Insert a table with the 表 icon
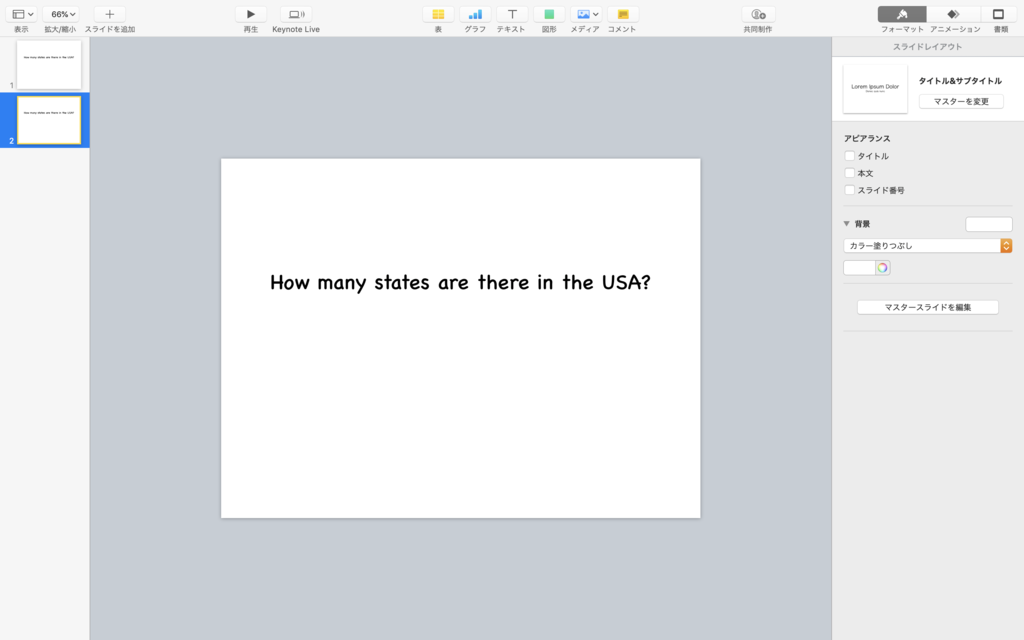This screenshot has height=640, width=1024. (x=438, y=14)
